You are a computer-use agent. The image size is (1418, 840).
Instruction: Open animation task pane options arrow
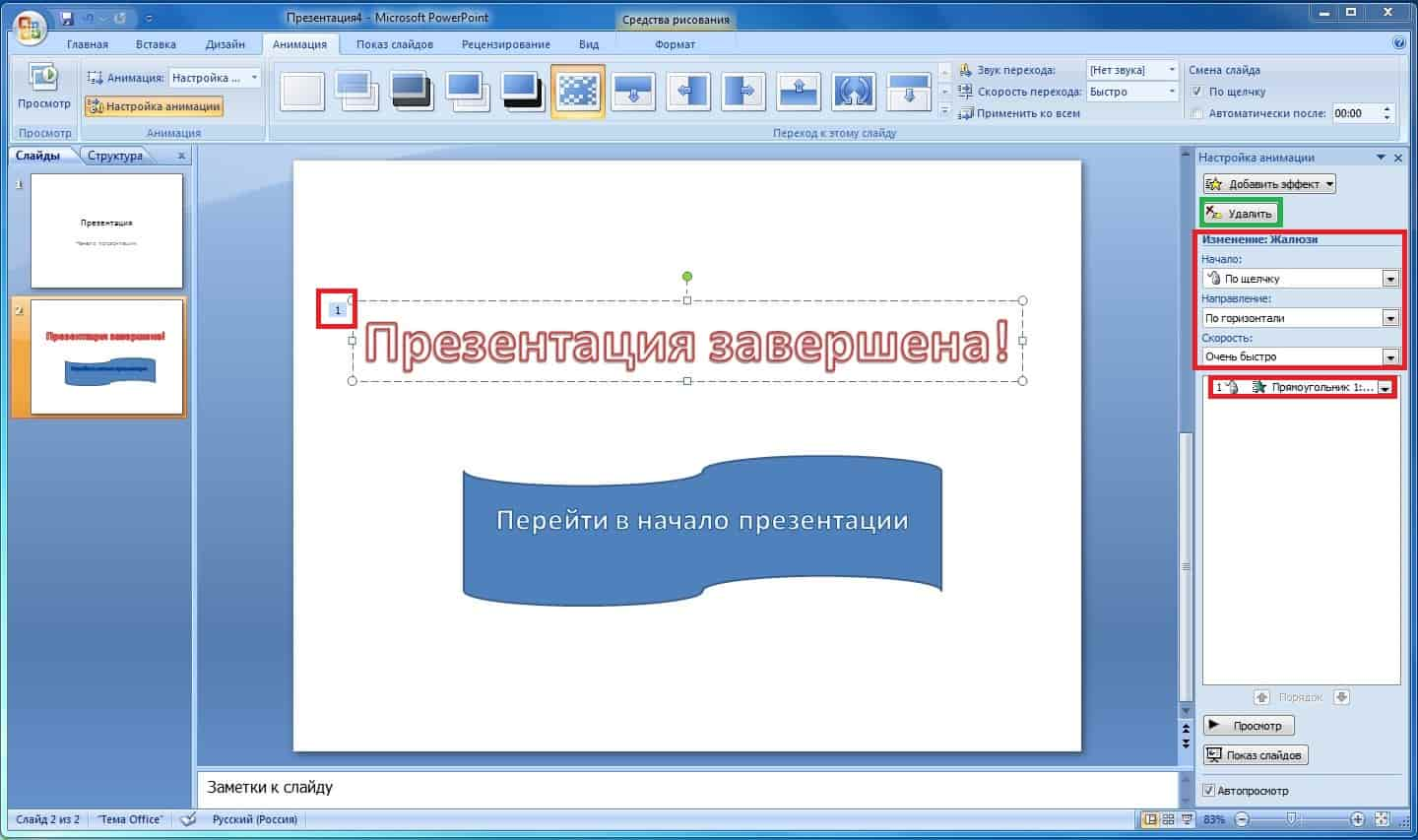(1381, 158)
